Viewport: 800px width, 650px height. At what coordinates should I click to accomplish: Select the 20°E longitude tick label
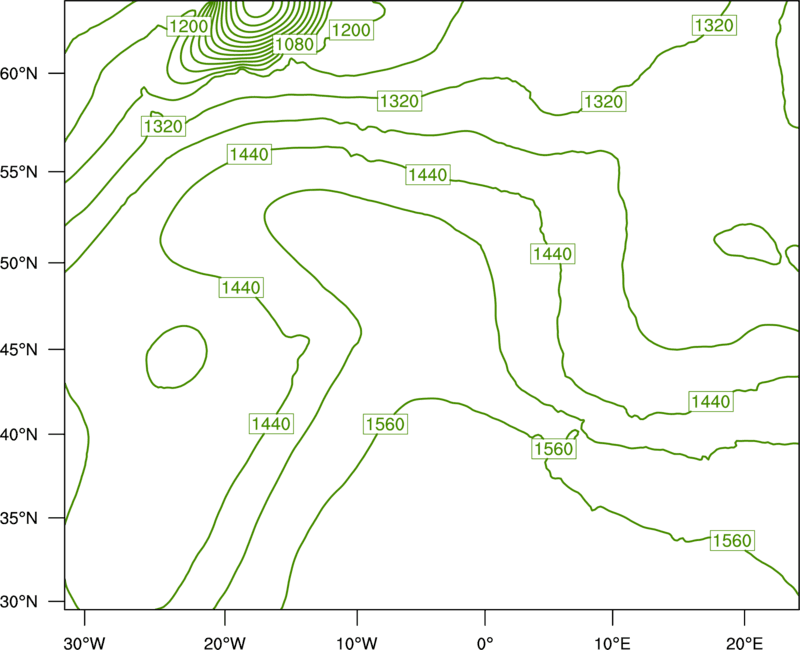click(744, 643)
